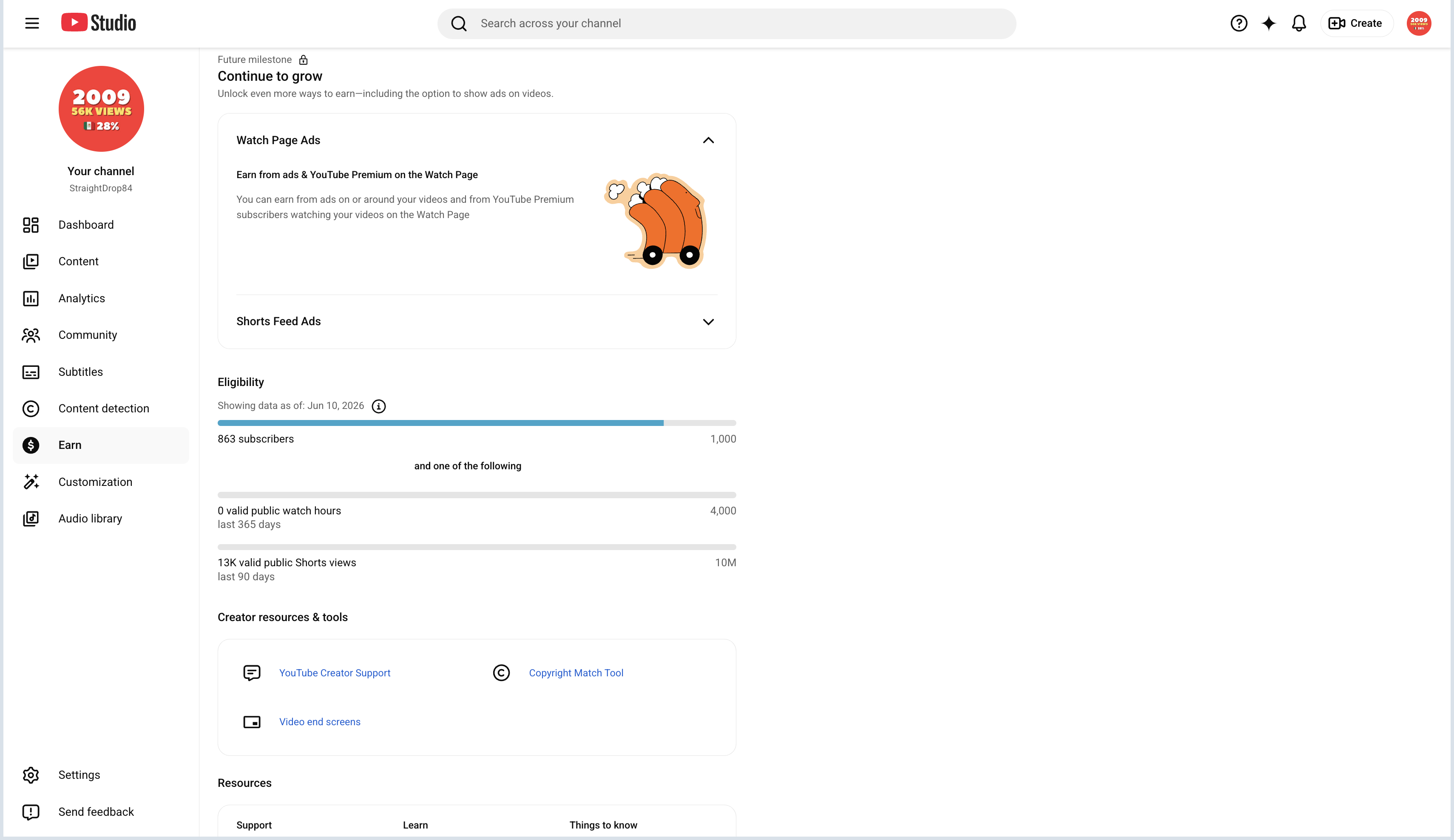Screen dimensions: 1454x840
Task: Click the Content play icon
Action: click(31, 261)
